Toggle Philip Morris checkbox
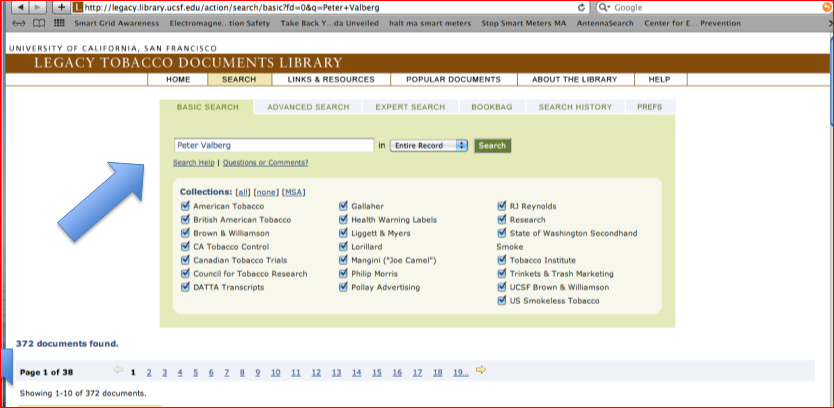 pos(343,273)
